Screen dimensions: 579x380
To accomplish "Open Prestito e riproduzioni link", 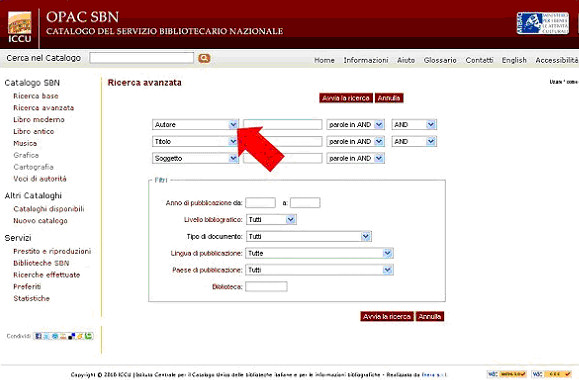I will [x=52, y=251].
